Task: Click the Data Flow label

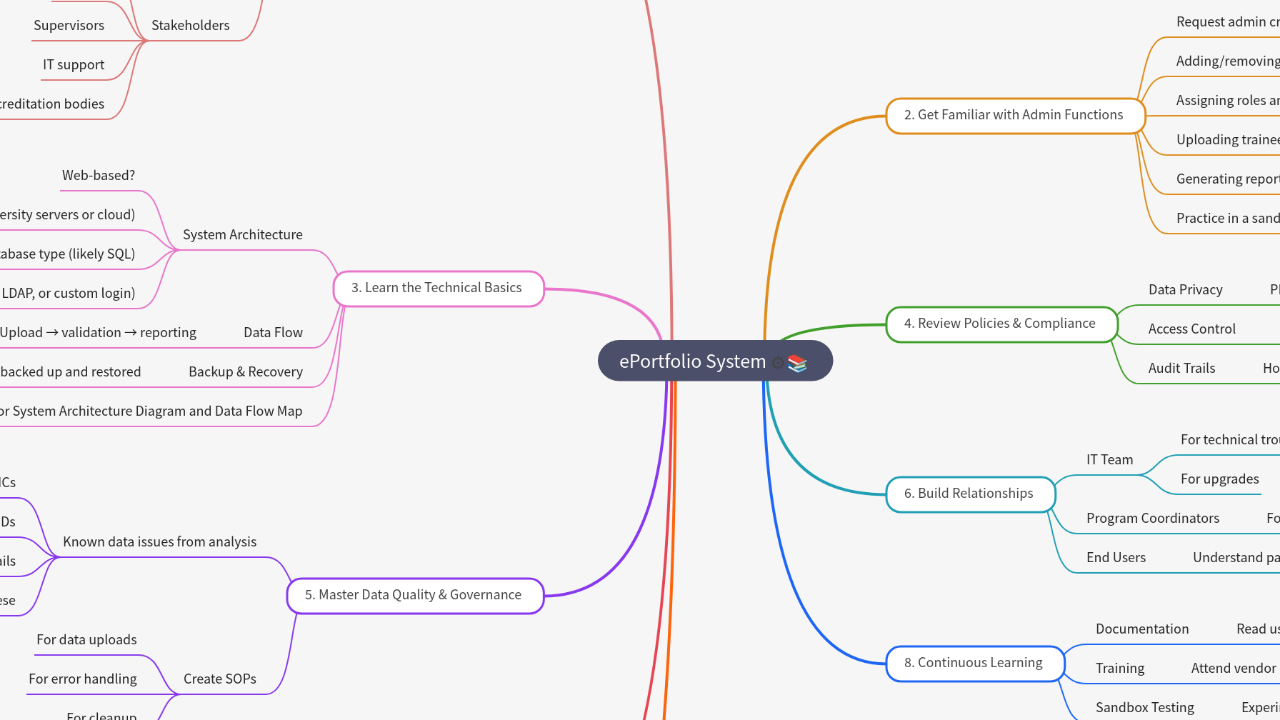Action: pyautogui.click(x=272, y=332)
